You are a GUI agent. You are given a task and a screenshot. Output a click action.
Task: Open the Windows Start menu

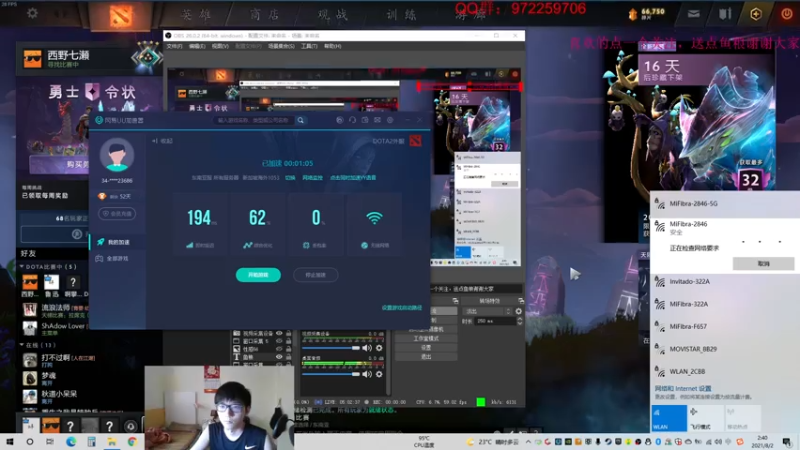(x=10, y=441)
